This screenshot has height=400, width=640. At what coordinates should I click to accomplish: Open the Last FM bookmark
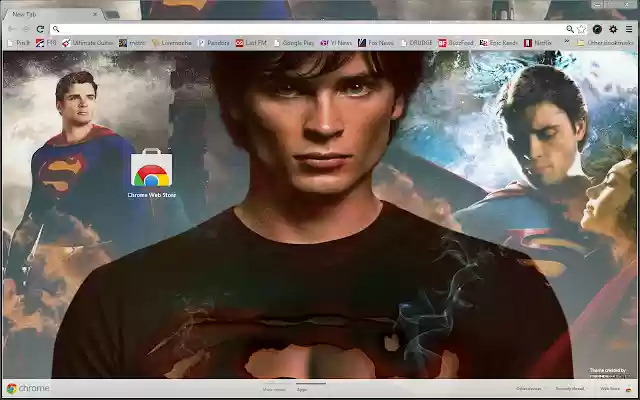point(251,43)
